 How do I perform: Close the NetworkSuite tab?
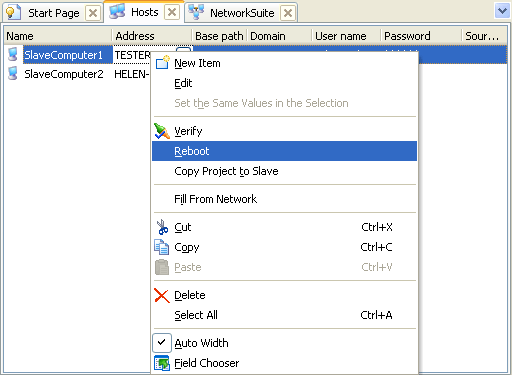click(288, 13)
